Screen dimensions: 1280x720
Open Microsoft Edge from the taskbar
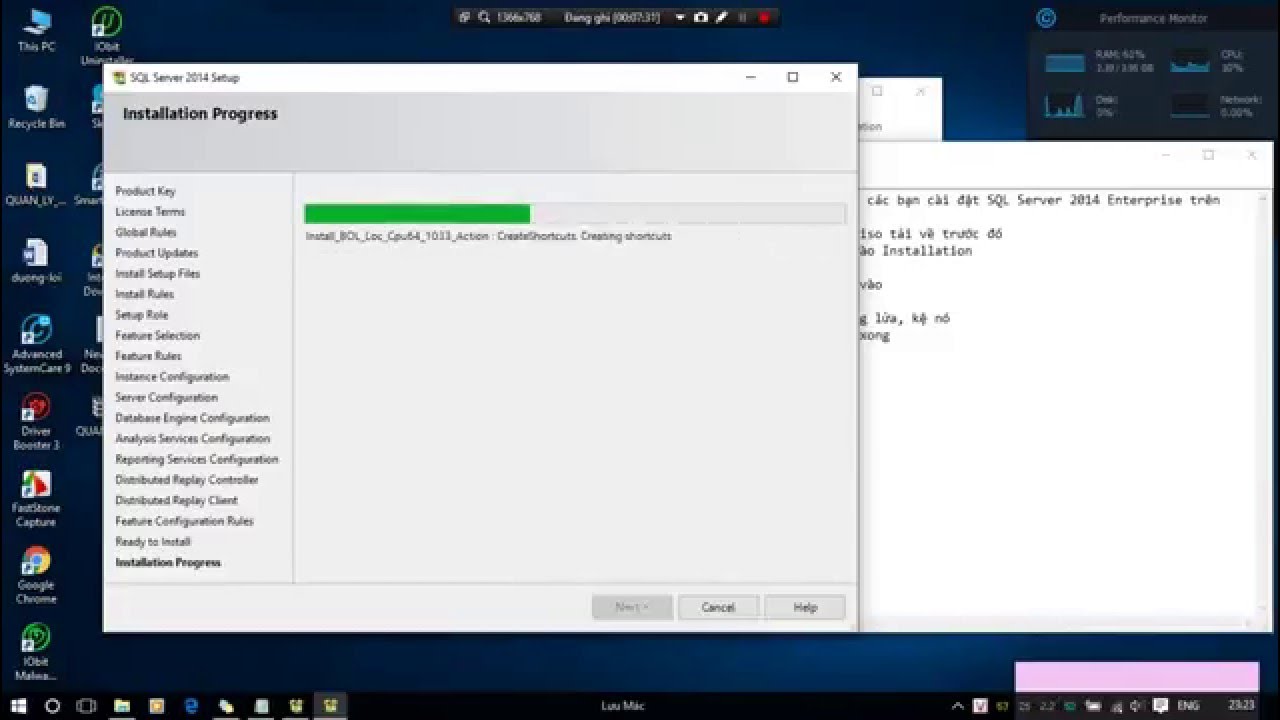pos(191,705)
